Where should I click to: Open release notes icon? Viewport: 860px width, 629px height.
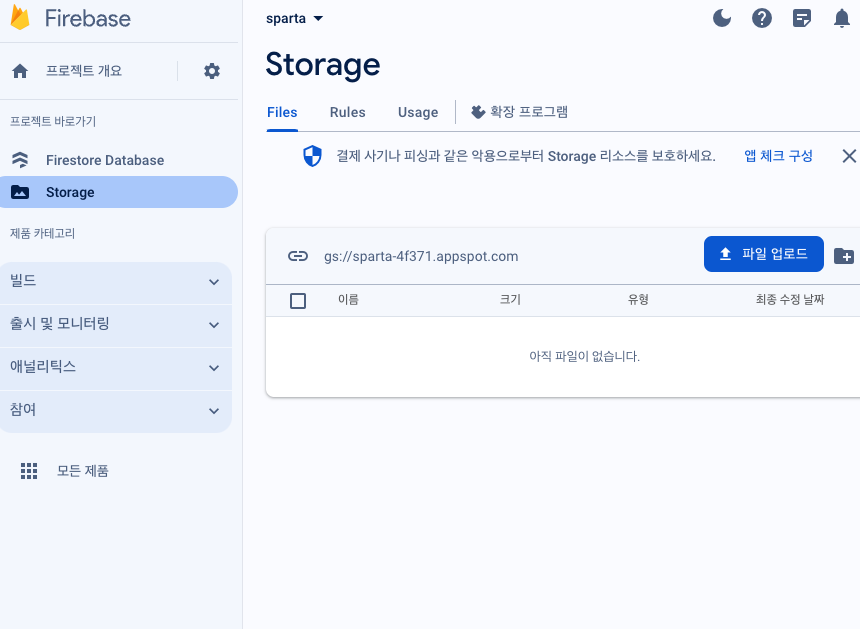point(802,19)
